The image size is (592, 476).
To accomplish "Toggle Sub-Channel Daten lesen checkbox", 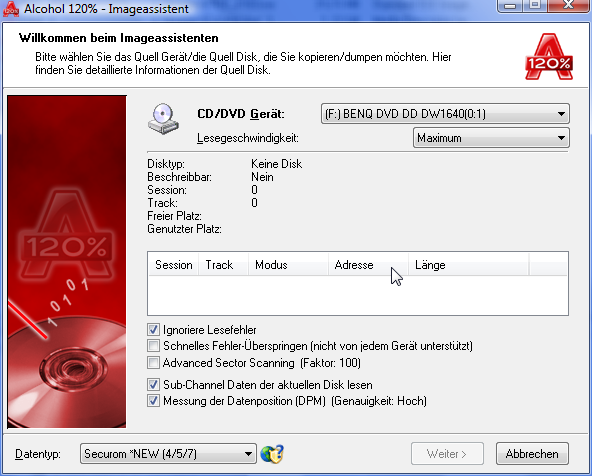I will click(x=153, y=385).
